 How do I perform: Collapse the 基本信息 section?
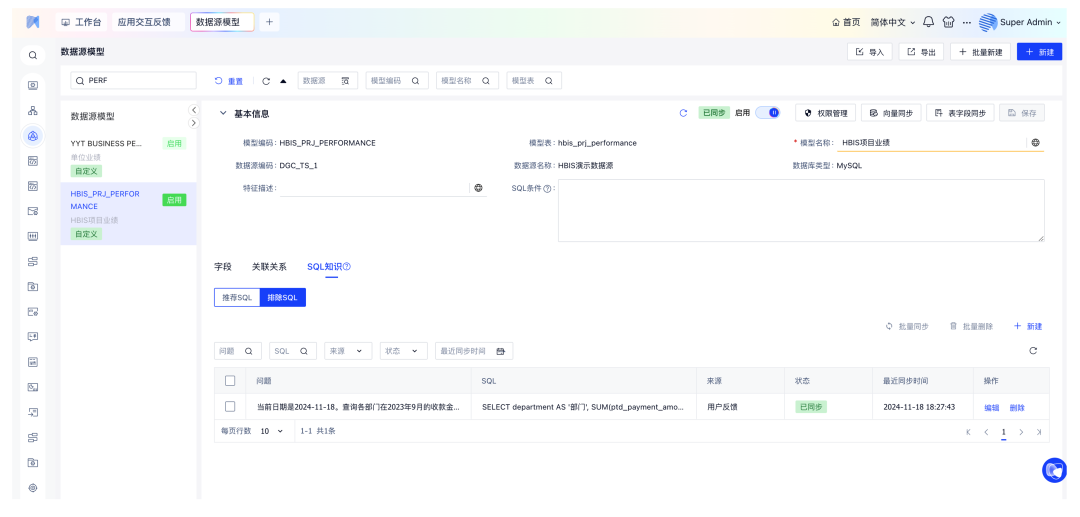223,114
